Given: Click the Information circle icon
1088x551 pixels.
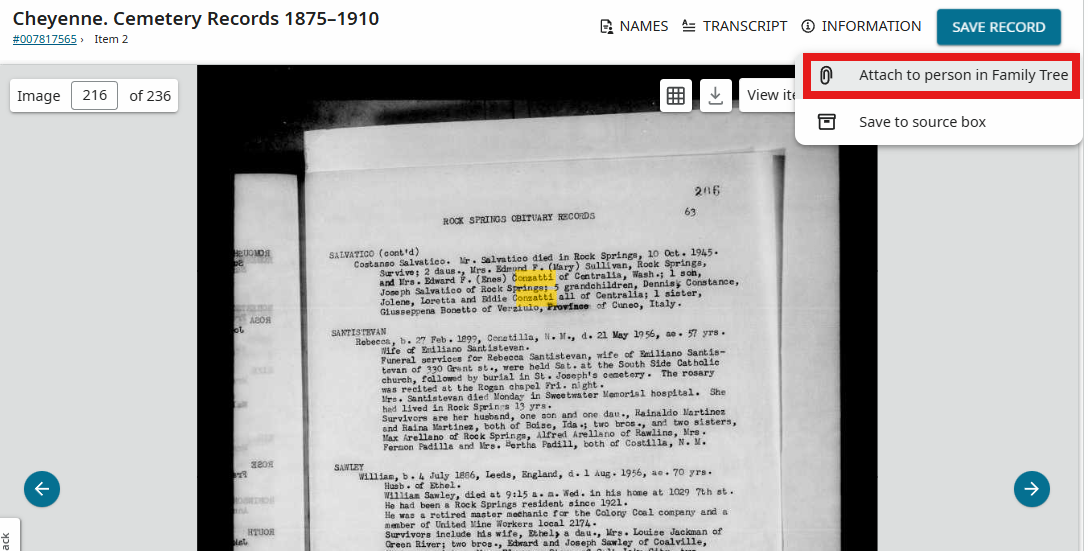Looking at the screenshot, I should coord(808,26).
